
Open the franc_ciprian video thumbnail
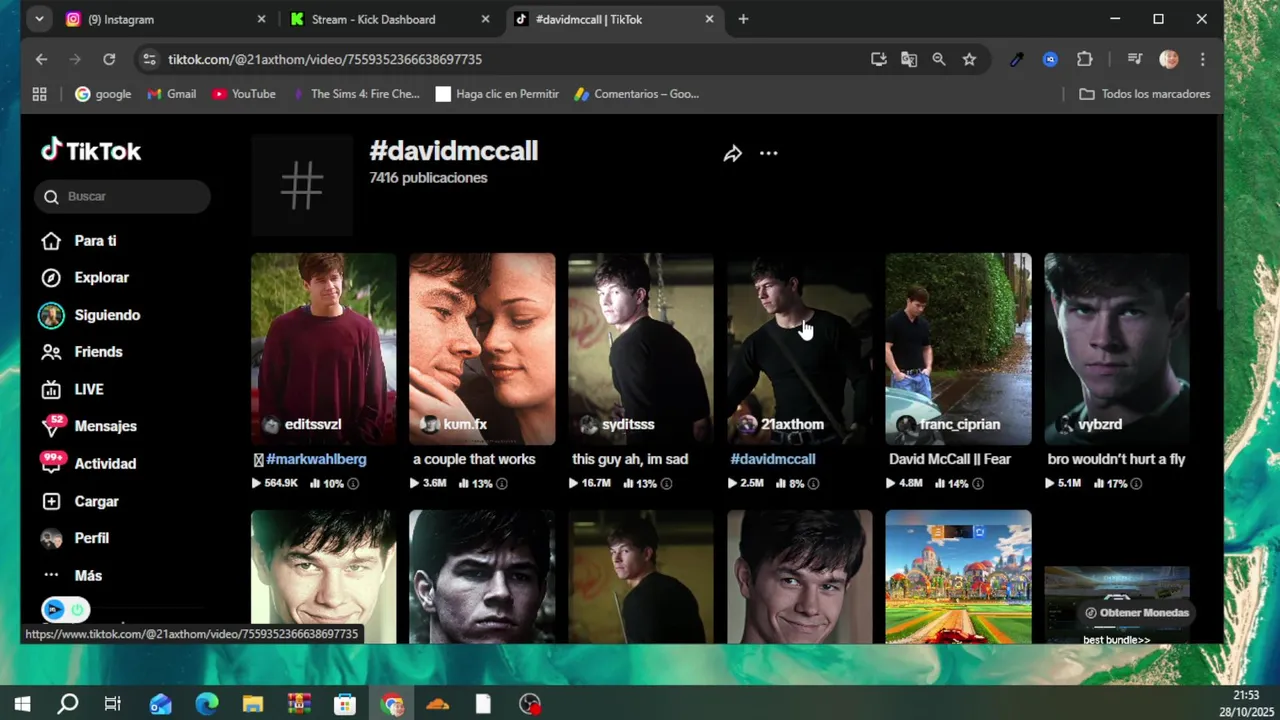958,349
